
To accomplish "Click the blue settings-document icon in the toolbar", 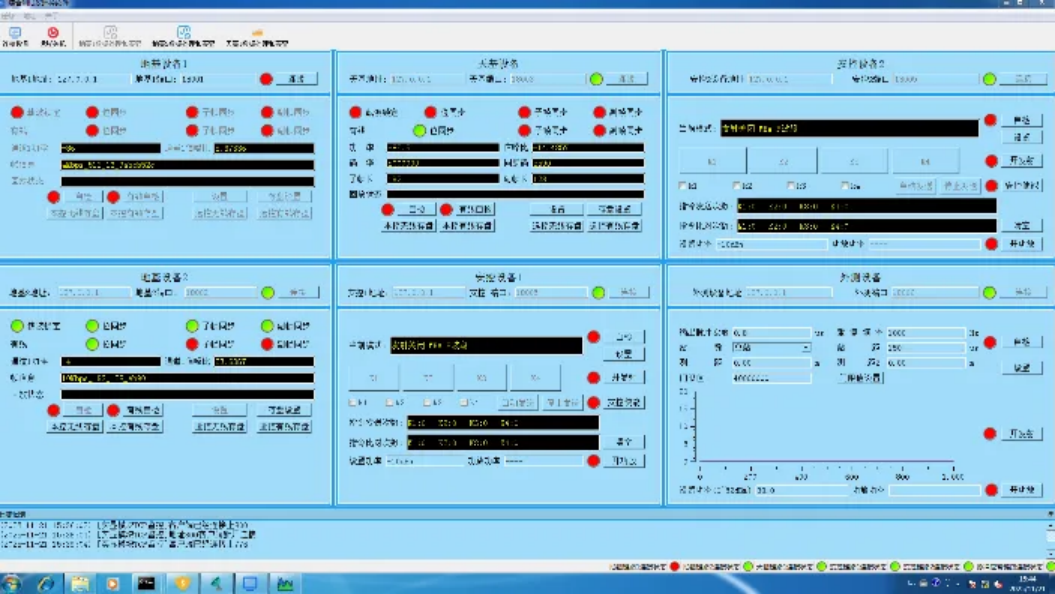I will coord(184,33).
